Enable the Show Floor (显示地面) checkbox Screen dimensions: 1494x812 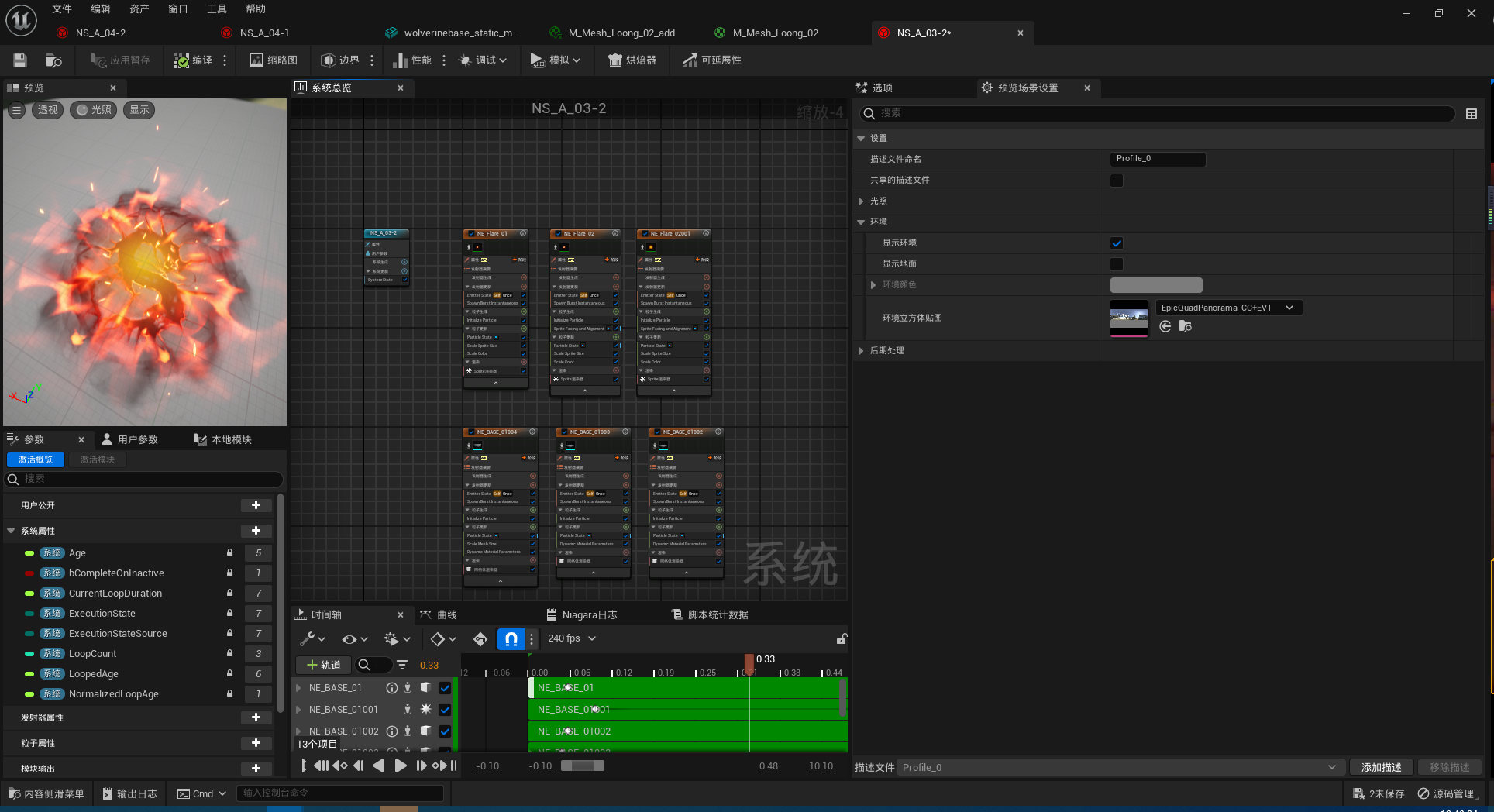coord(1117,264)
